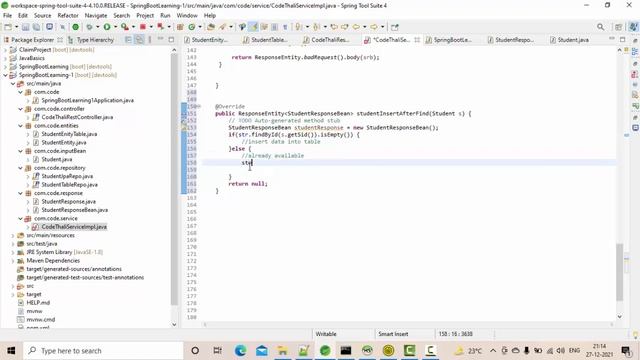This screenshot has height=360, width=640.
Task: Expand the Maven Dependencies node
Action: point(13,260)
